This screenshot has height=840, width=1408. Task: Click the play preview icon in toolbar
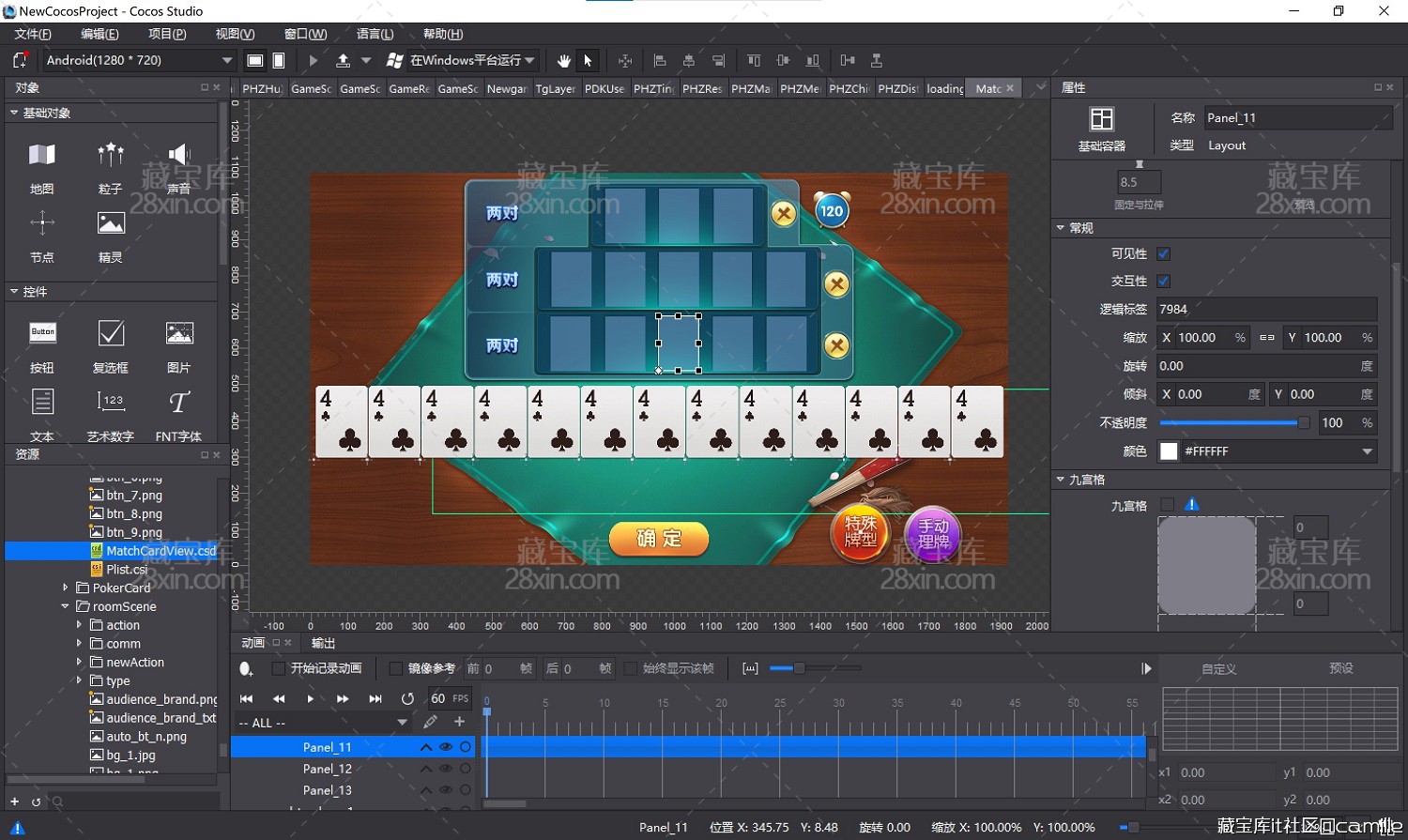tap(314, 60)
